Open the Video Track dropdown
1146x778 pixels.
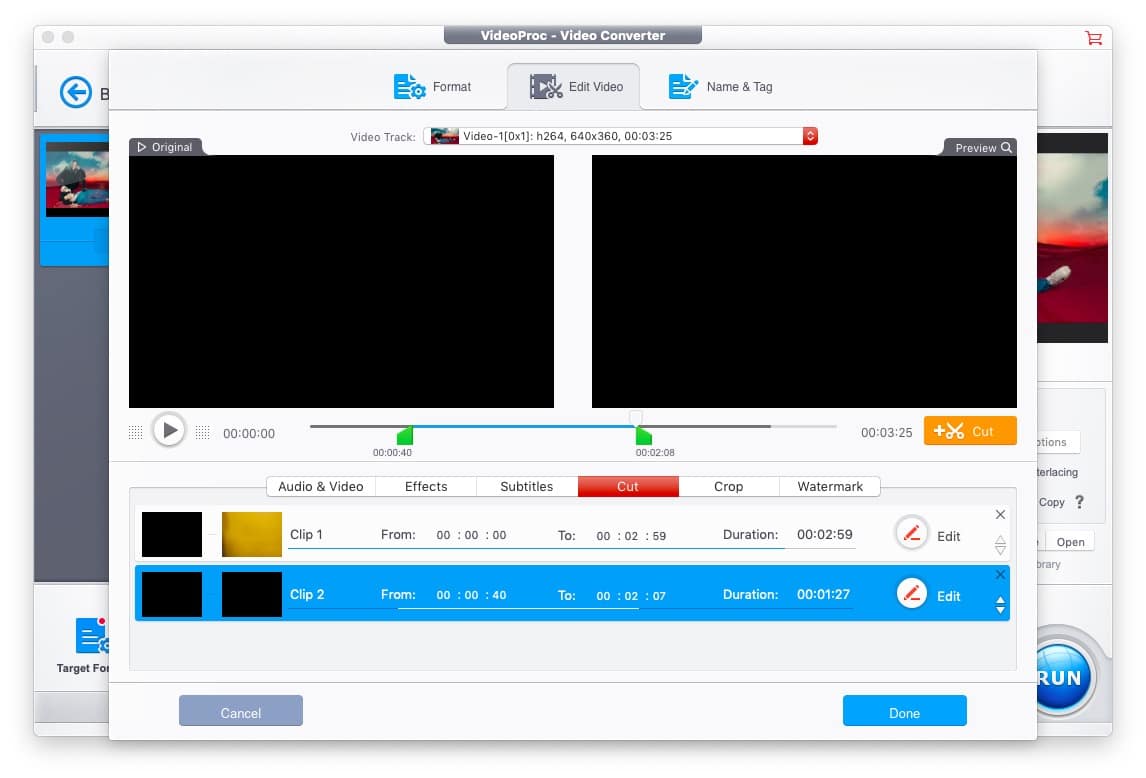point(620,136)
